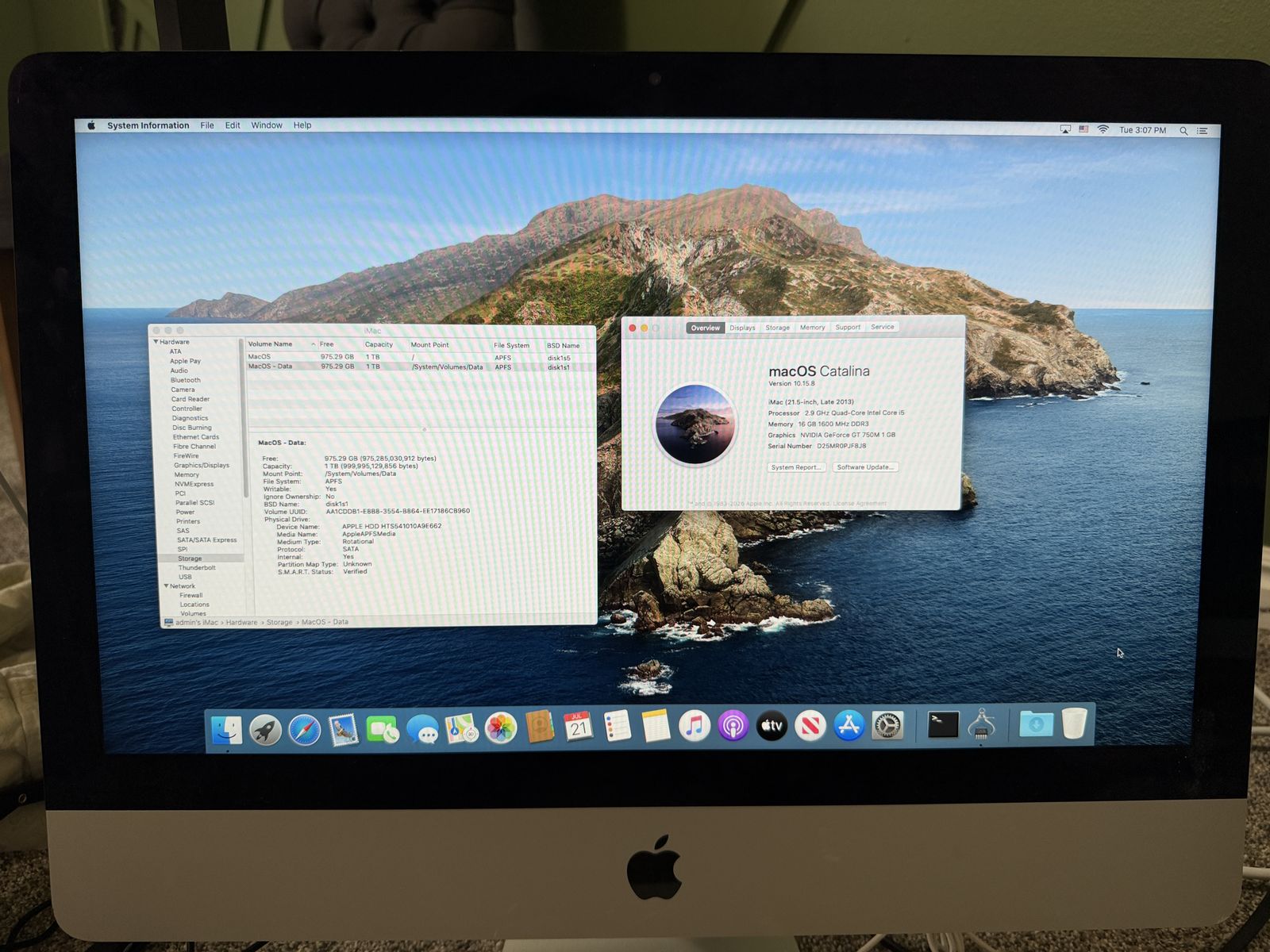The width and height of the screenshot is (1270, 952).
Task: Click the Free column header
Action: [327, 344]
